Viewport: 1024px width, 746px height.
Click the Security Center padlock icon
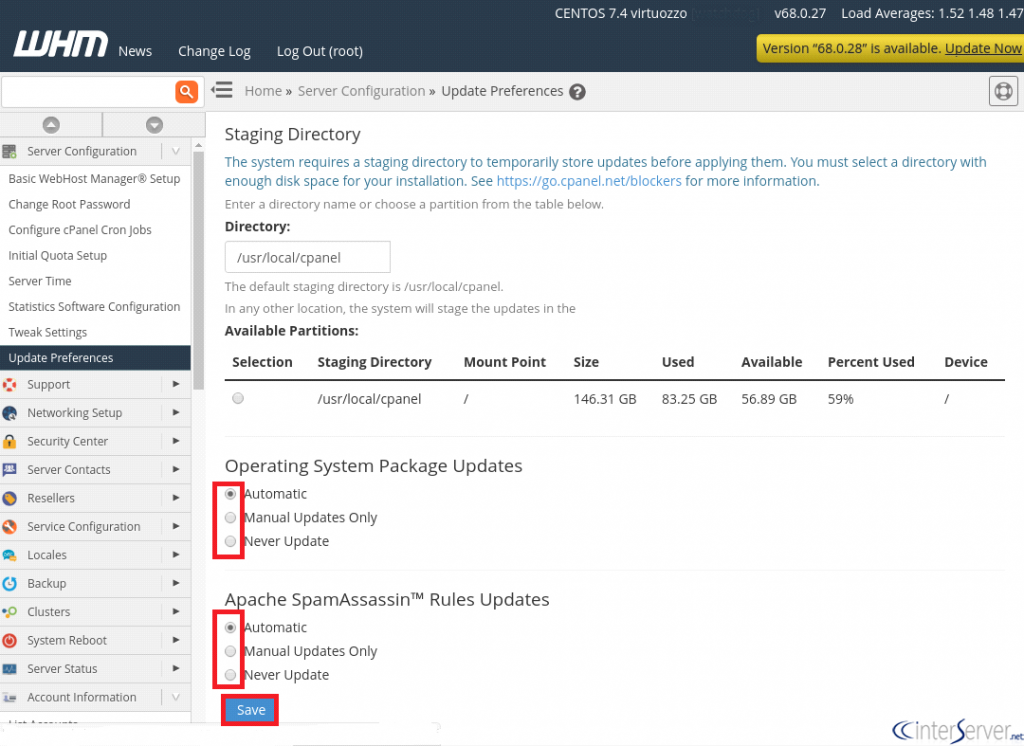[10, 442]
